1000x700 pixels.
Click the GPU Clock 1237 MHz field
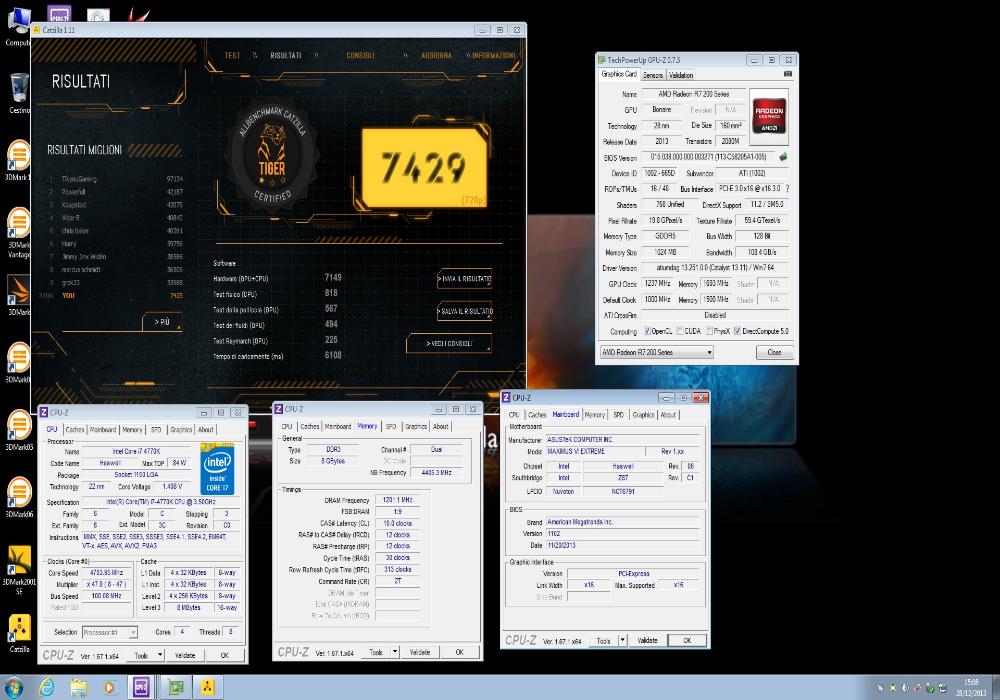[657, 284]
